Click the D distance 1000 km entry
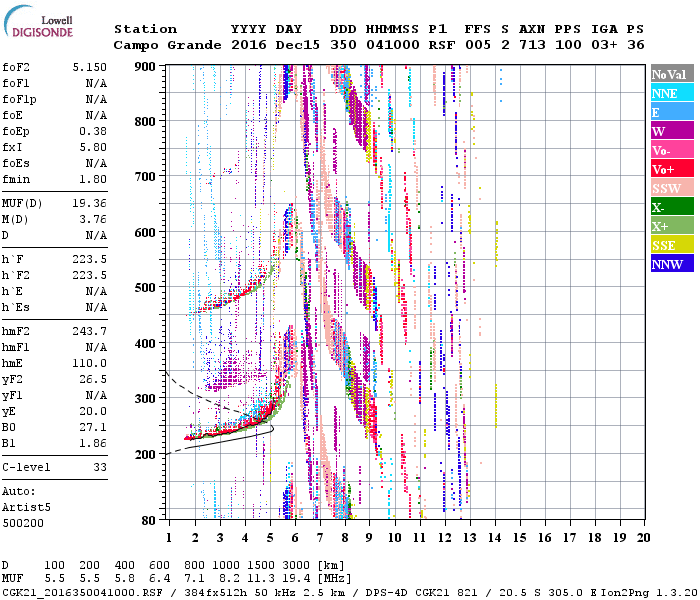 (x=226, y=566)
